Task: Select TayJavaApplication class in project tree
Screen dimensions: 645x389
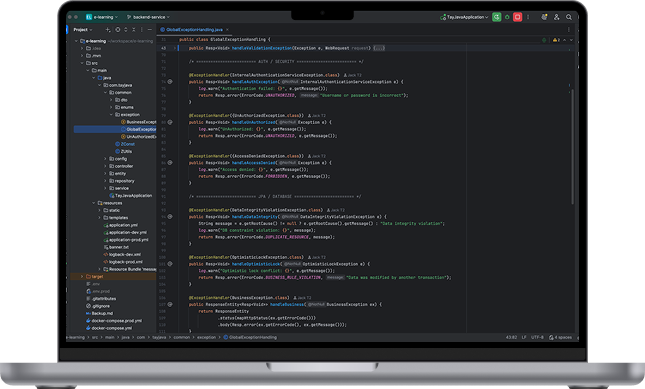Action: click(130, 196)
